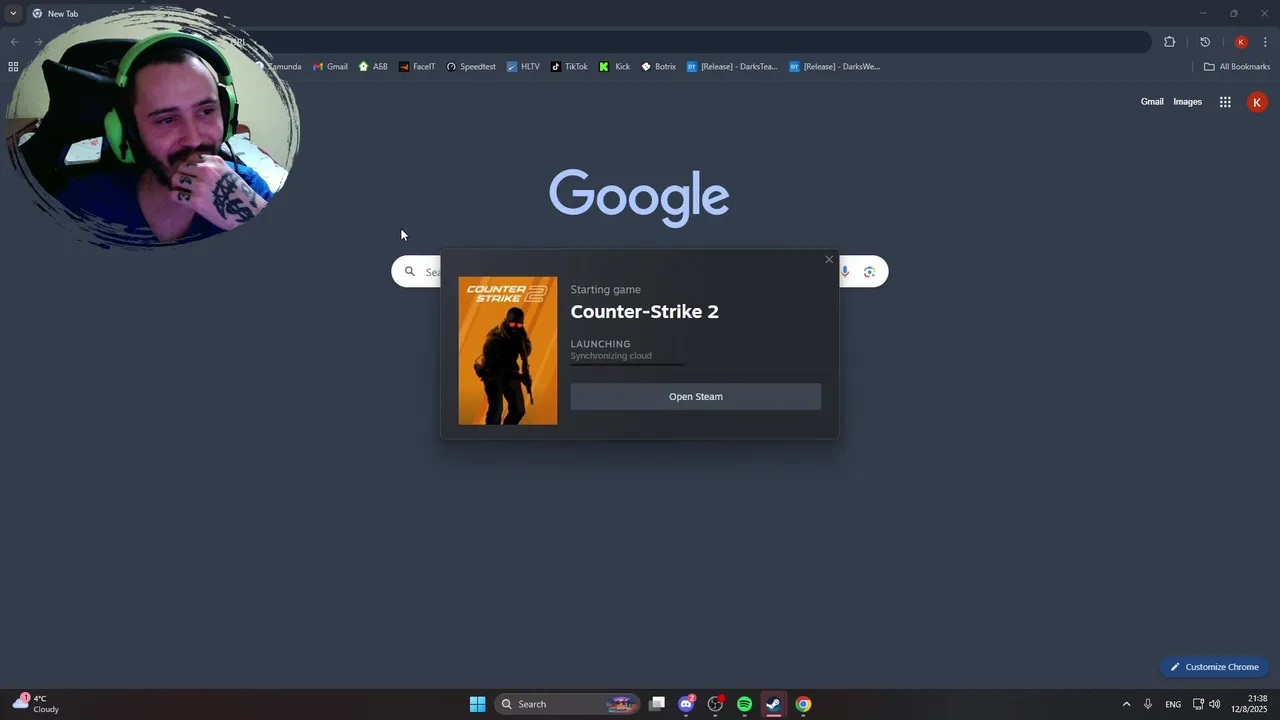
Task: Open Chrome profile avatar K in toolbar
Action: 1241,42
